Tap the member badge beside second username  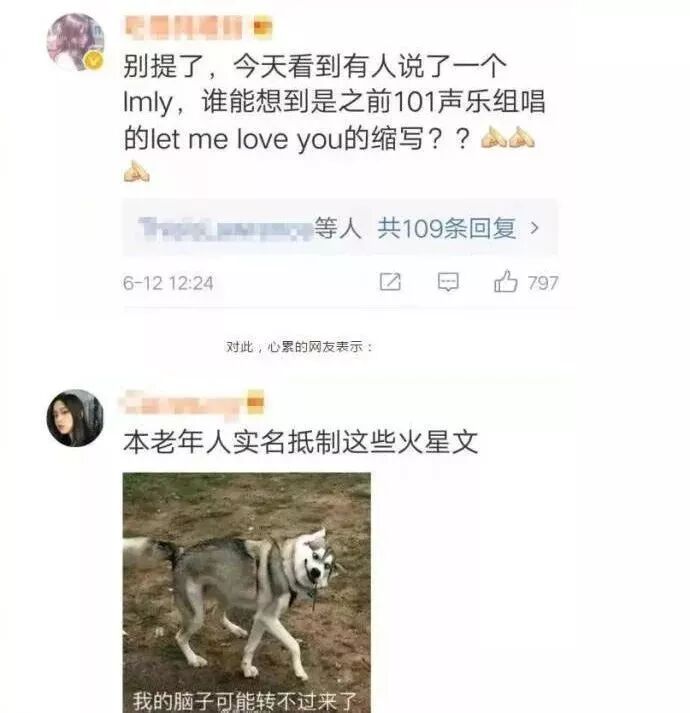(256, 402)
